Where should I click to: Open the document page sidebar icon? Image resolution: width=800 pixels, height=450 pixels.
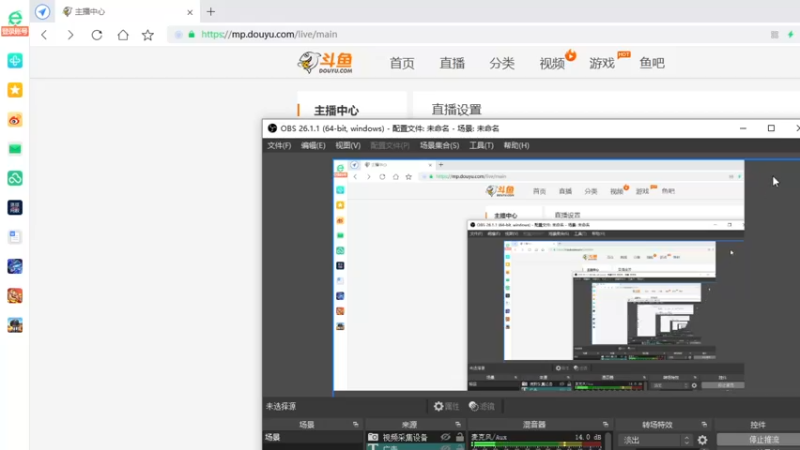tap(15, 237)
